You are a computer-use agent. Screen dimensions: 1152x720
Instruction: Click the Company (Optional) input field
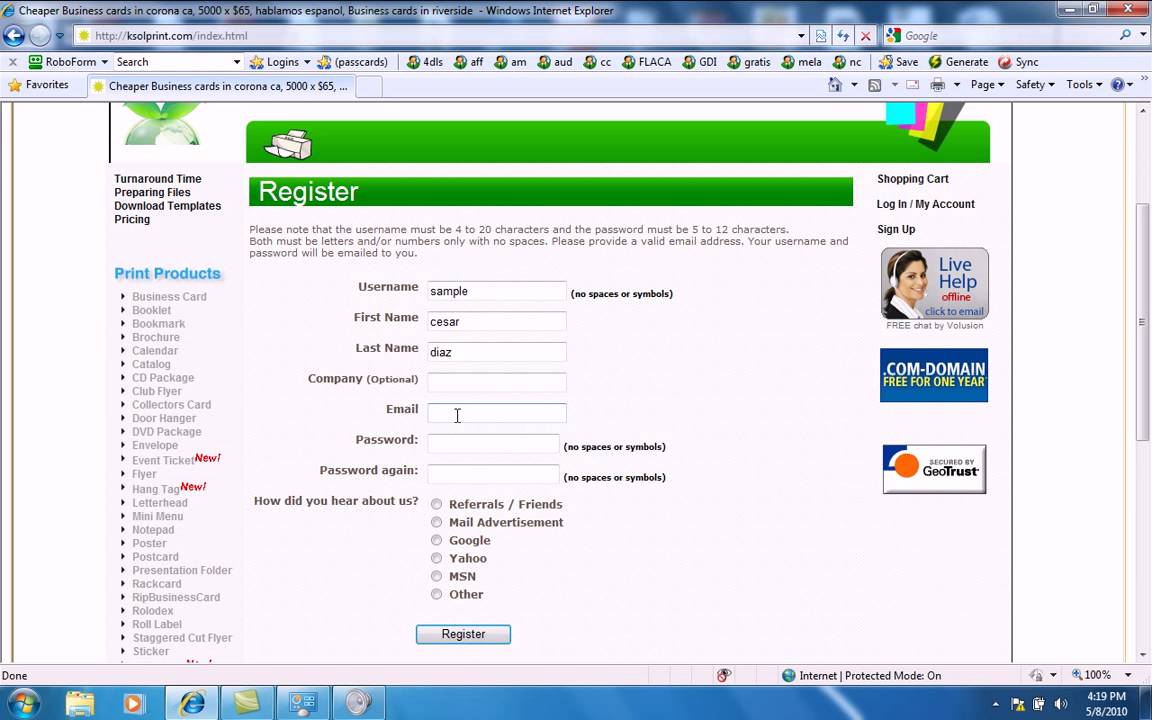[x=497, y=382]
